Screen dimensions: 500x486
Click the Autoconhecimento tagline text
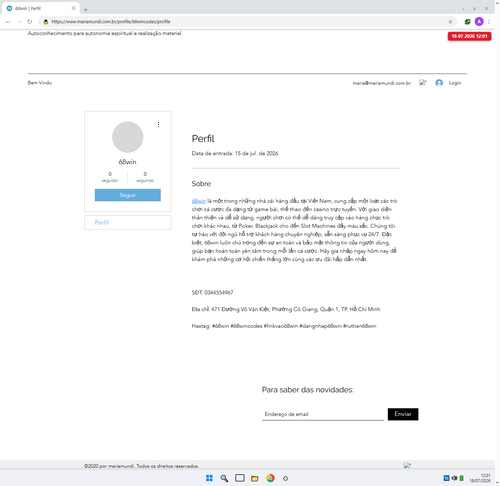click(x=105, y=33)
